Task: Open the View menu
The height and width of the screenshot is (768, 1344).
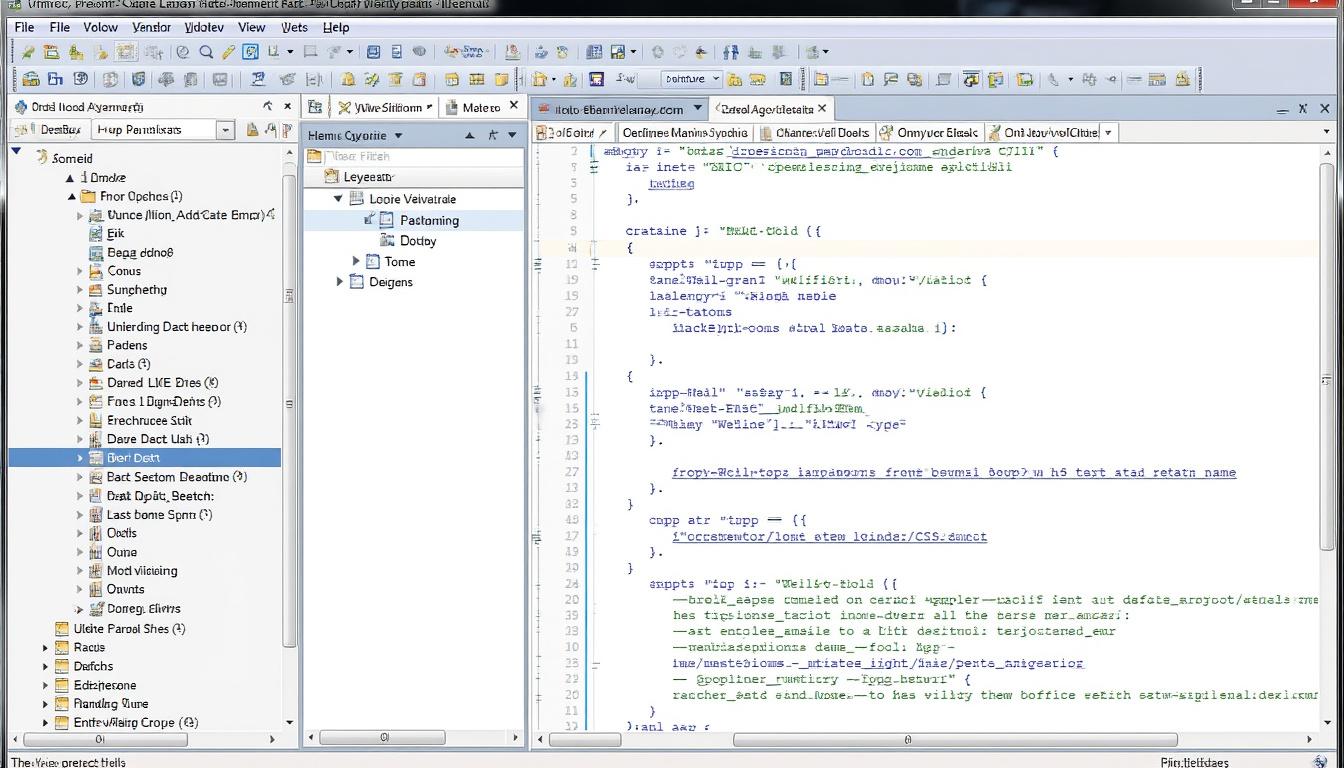Action: 251,27
